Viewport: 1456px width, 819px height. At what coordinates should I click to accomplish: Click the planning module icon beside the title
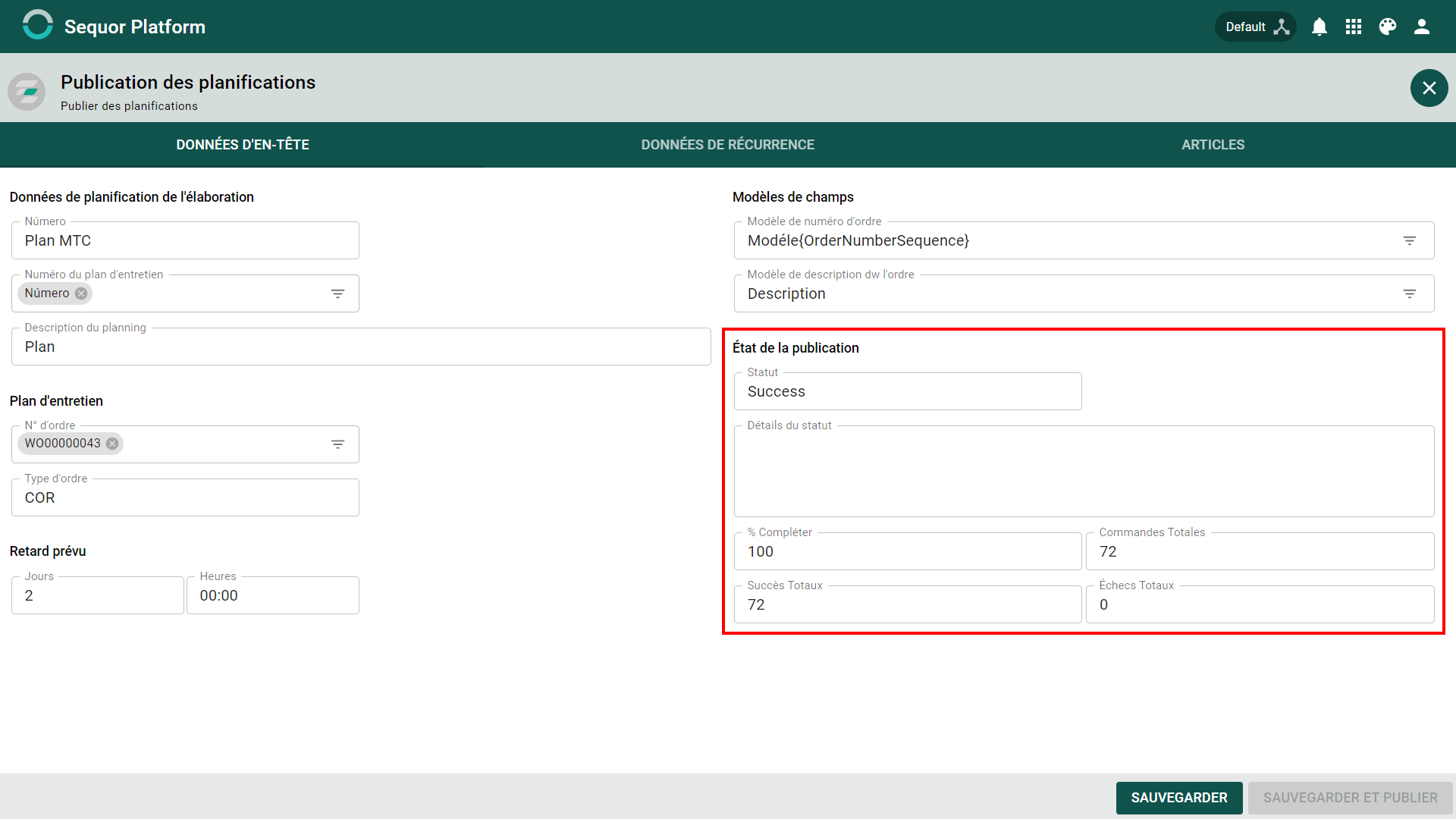pyautogui.click(x=27, y=92)
